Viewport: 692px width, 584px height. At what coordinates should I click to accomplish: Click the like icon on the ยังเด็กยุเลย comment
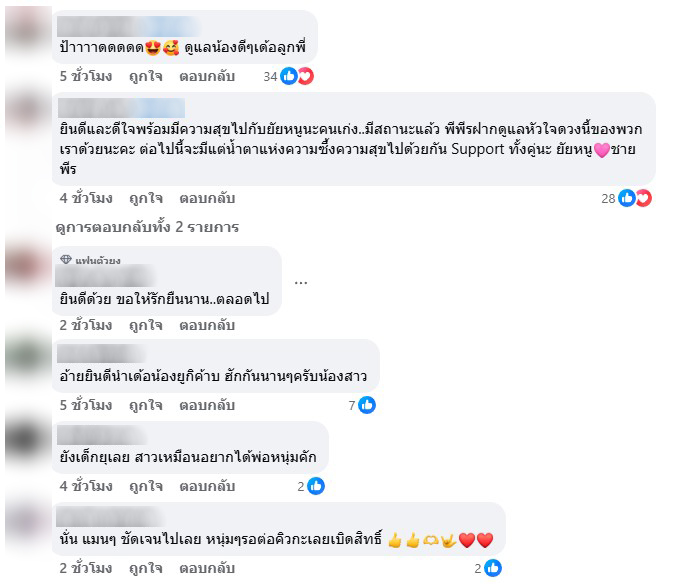coord(316,486)
